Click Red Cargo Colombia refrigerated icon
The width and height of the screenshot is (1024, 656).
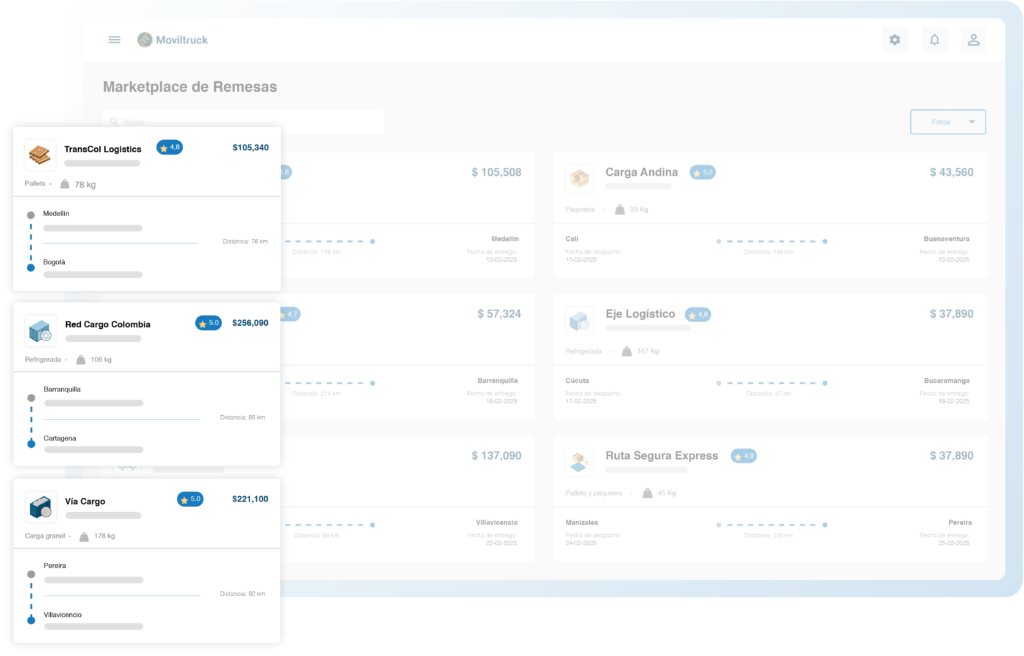(40, 330)
